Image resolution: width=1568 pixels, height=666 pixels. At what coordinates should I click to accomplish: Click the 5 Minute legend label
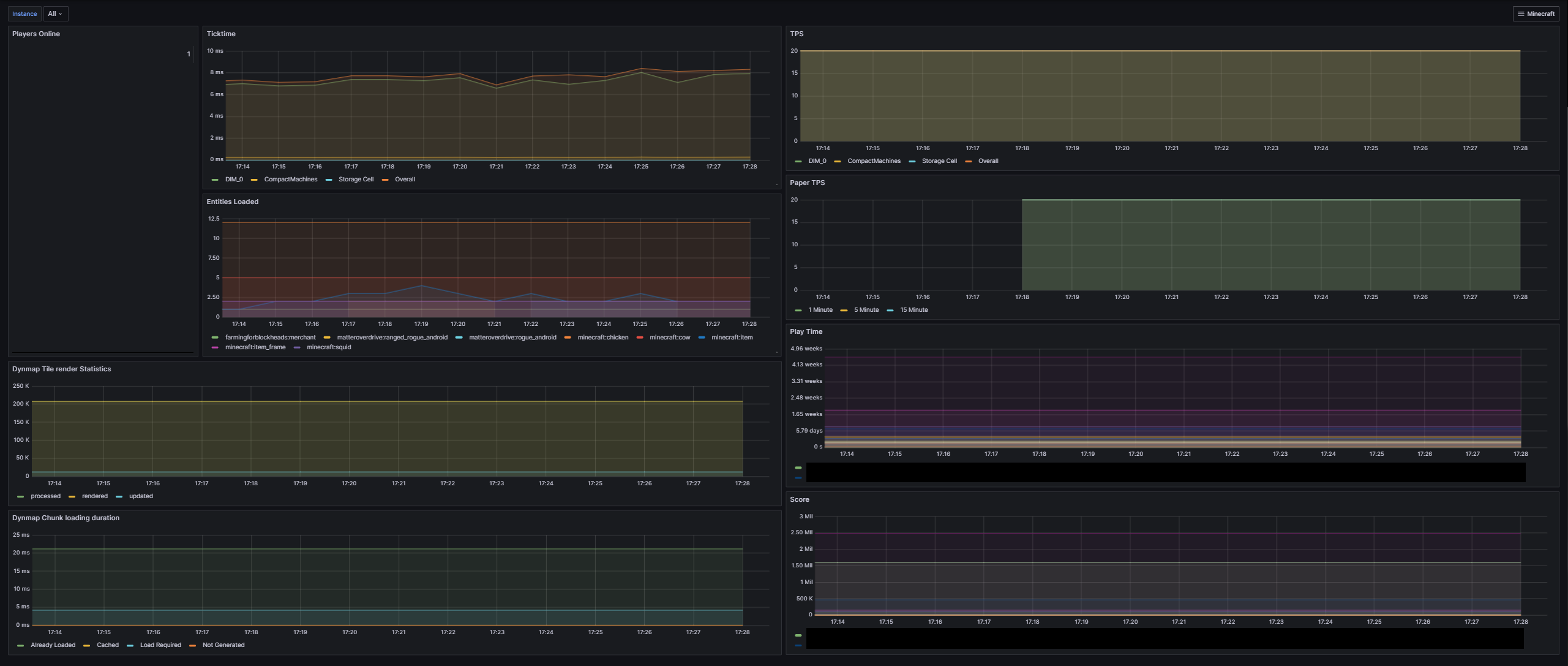(866, 310)
